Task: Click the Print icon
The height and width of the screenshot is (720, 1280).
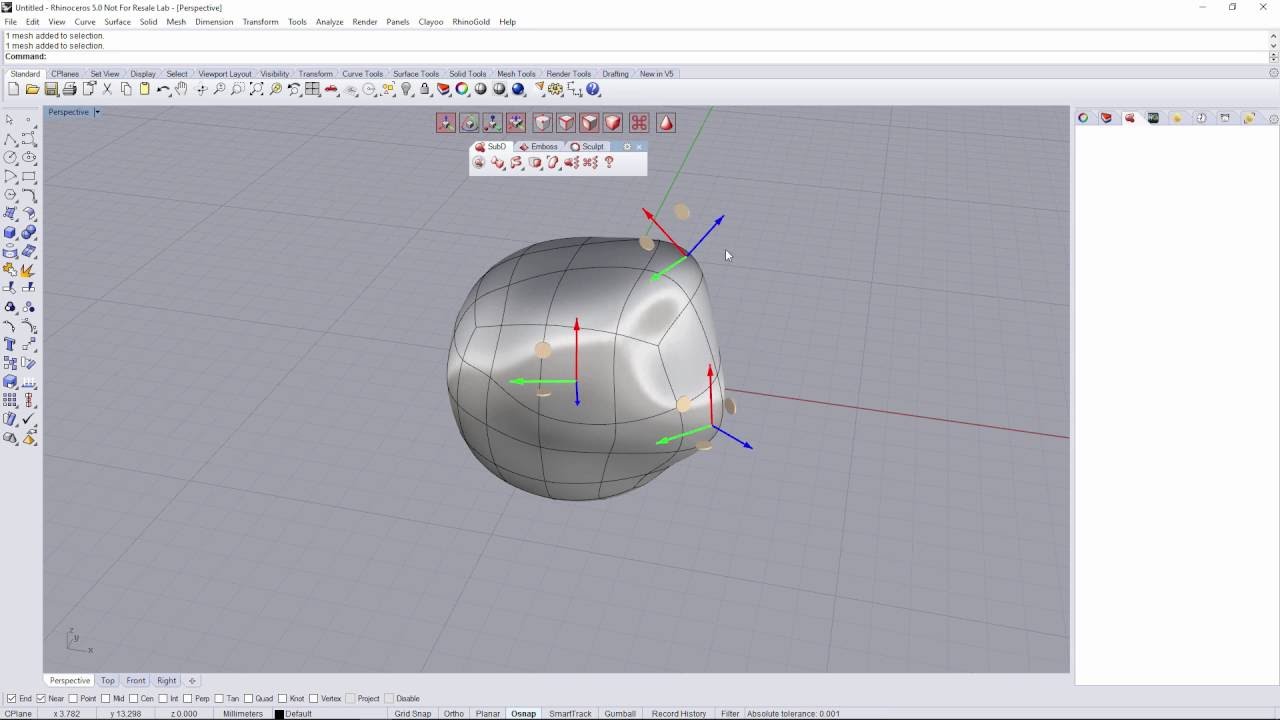Action: click(x=70, y=90)
